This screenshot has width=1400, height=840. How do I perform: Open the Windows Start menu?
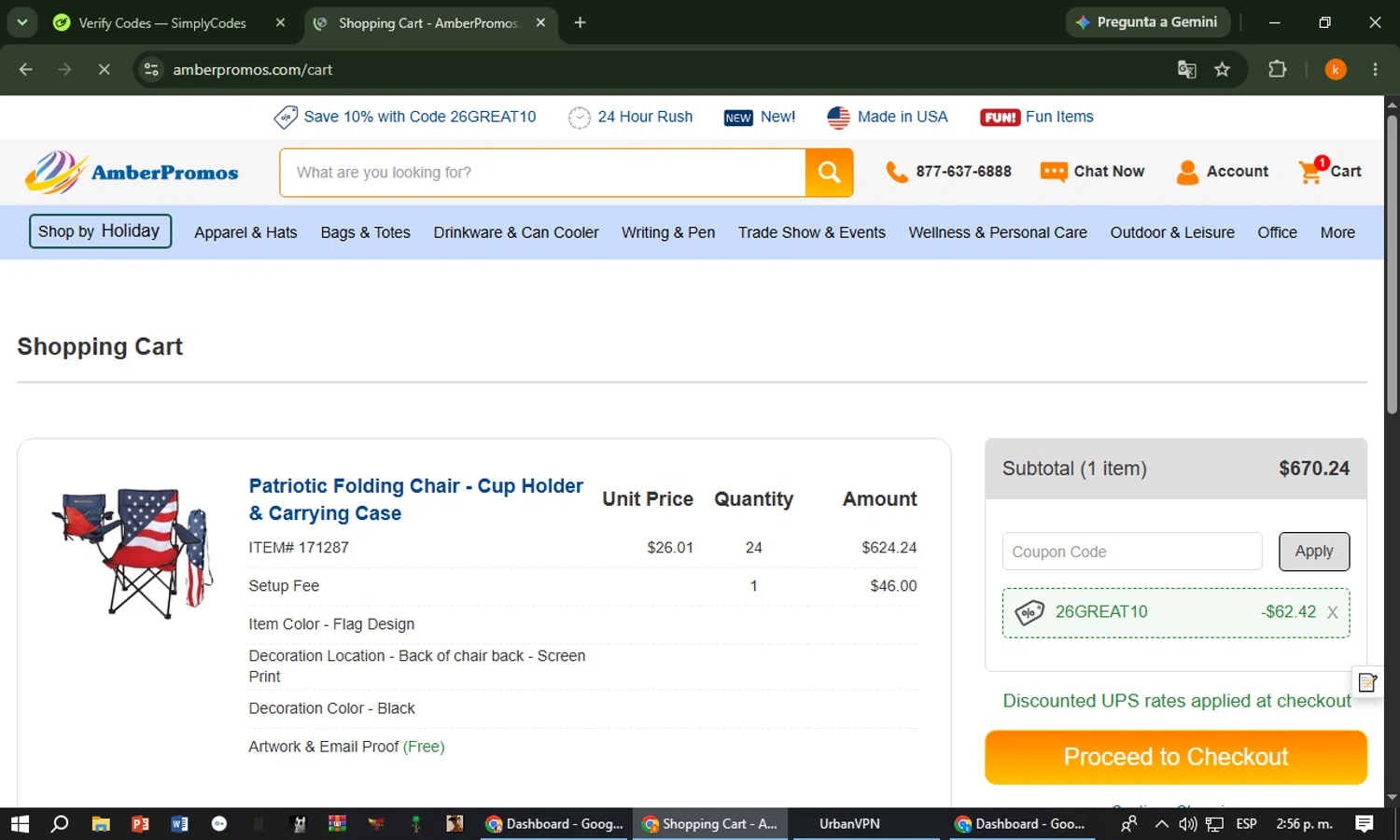(x=20, y=823)
